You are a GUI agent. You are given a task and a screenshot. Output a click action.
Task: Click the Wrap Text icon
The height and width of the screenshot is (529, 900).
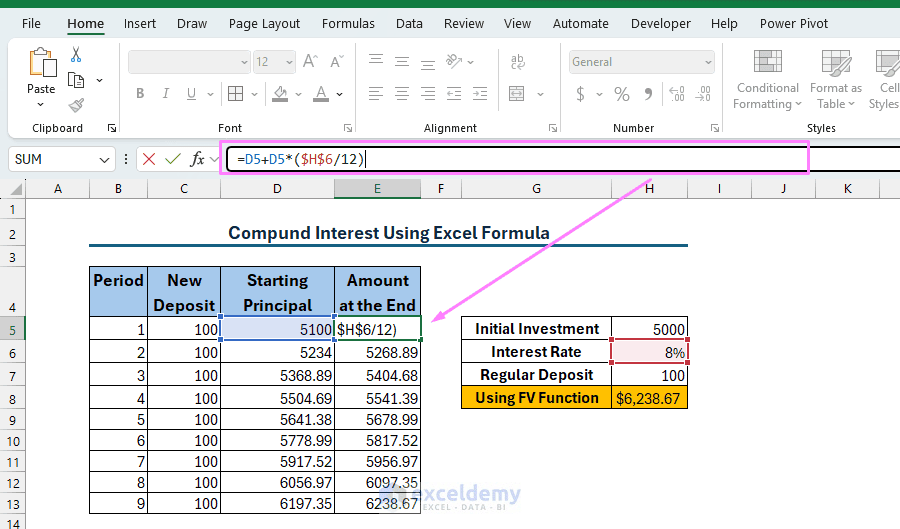pyautogui.click(x=517, y=61)
